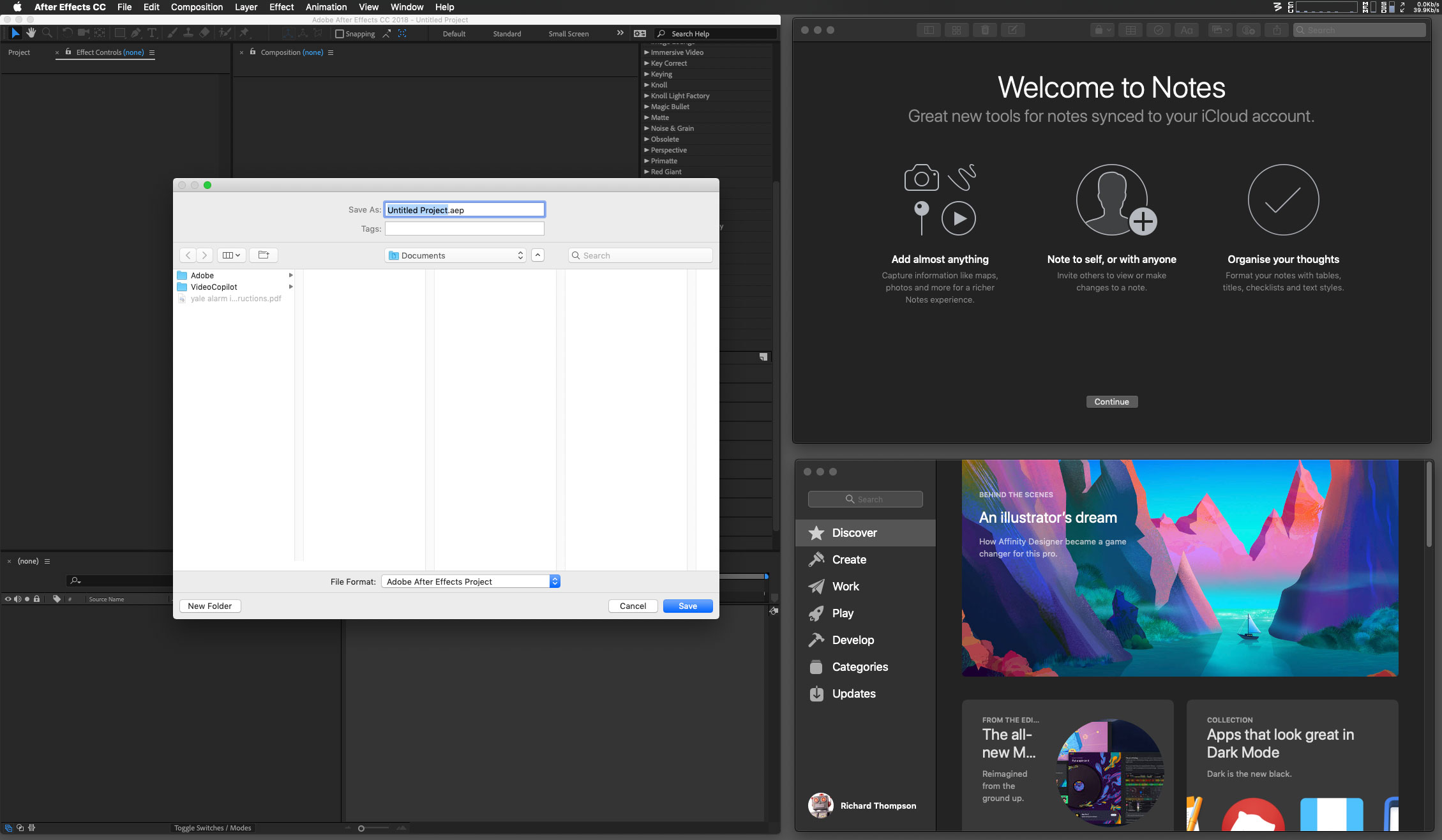The height and width of the screenshot is (840, 1442).
Task: Open the Composition menu
Action: (x=197, y=7)
